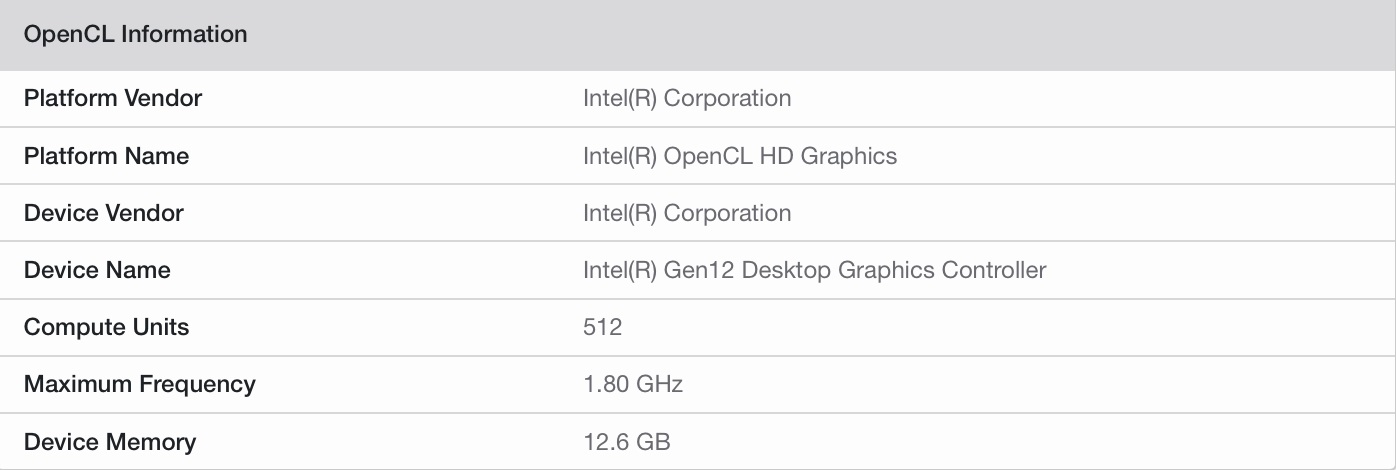Viewport: 1396px width, 470px height.
Task: Select the "Device Name" row label
Action: 97,270
